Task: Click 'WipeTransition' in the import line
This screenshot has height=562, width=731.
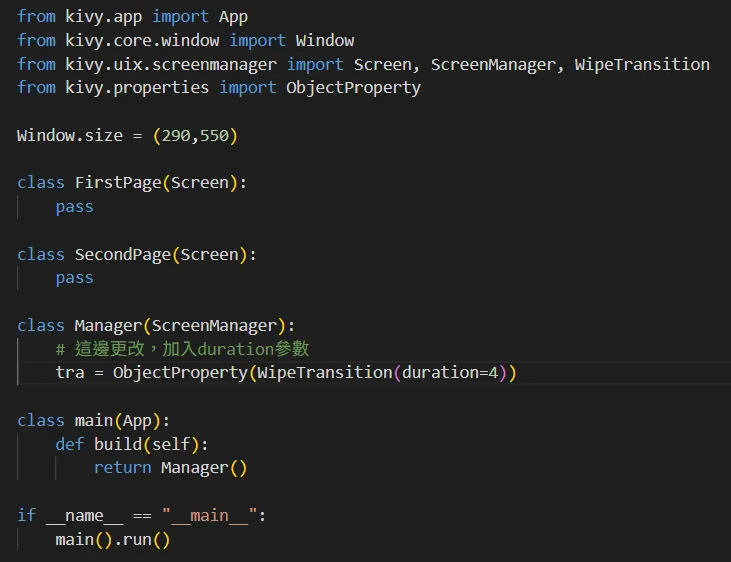Action: [642, 64]
